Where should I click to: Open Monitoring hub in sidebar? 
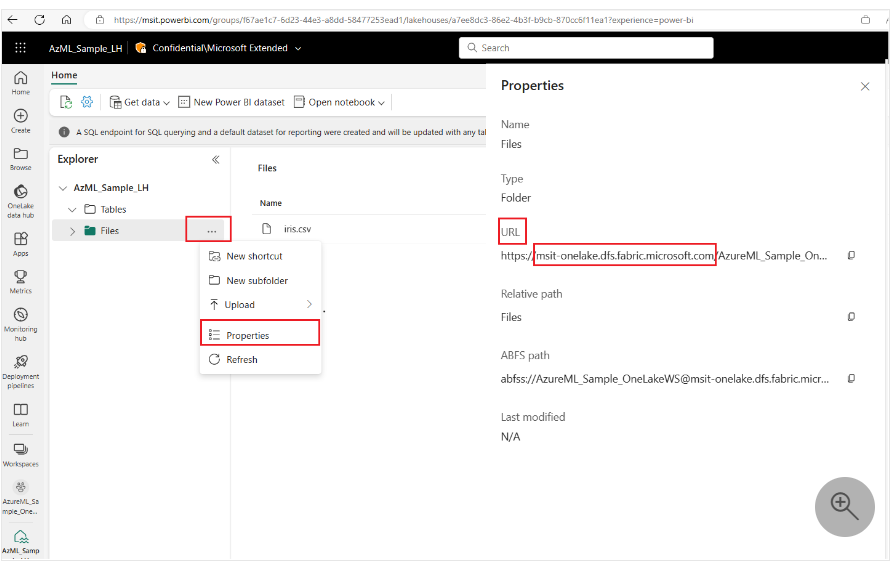21,325
